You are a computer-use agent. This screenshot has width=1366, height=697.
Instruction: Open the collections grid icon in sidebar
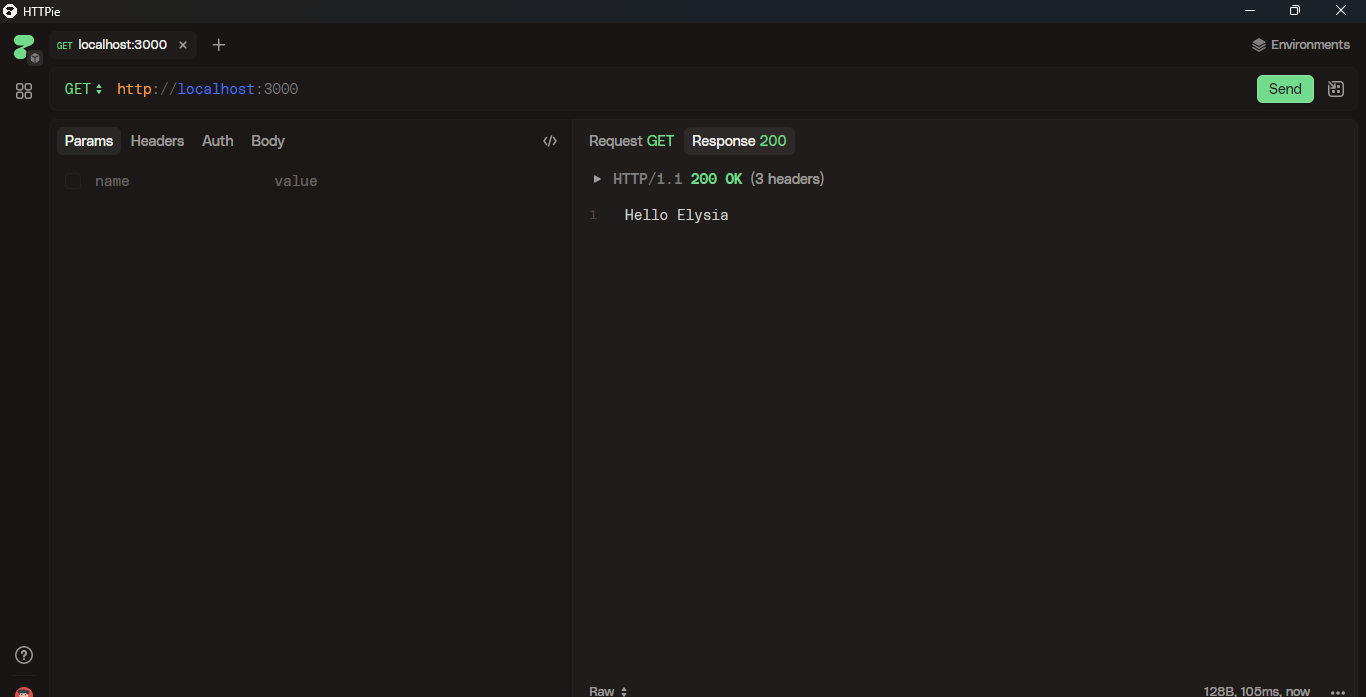24,91
